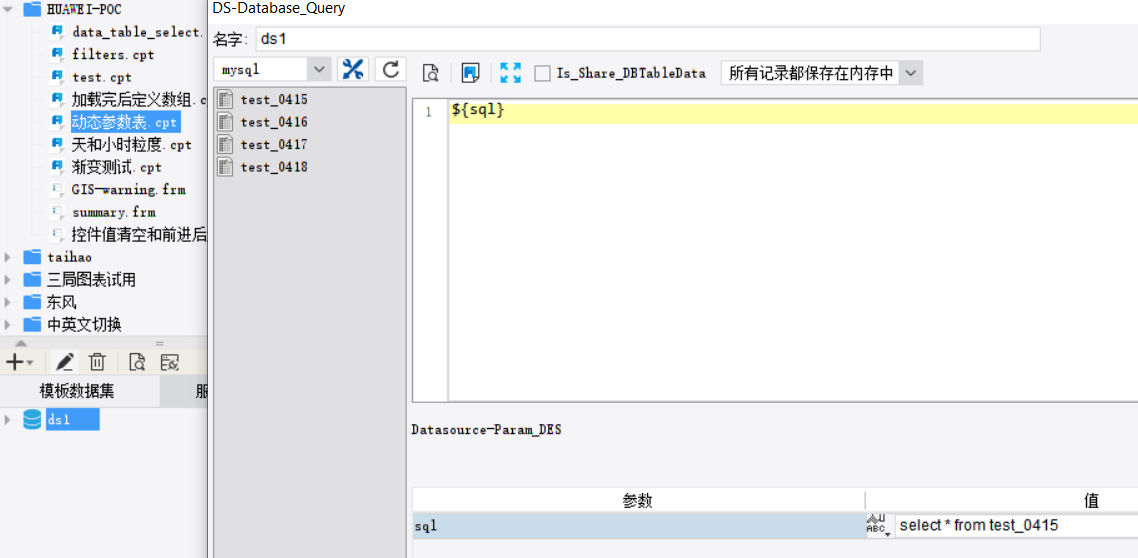The width and height of the screenshot is (1138, 558).
Task: Select 控件值清空和前进后 file in tree
Action: point(139,234)
